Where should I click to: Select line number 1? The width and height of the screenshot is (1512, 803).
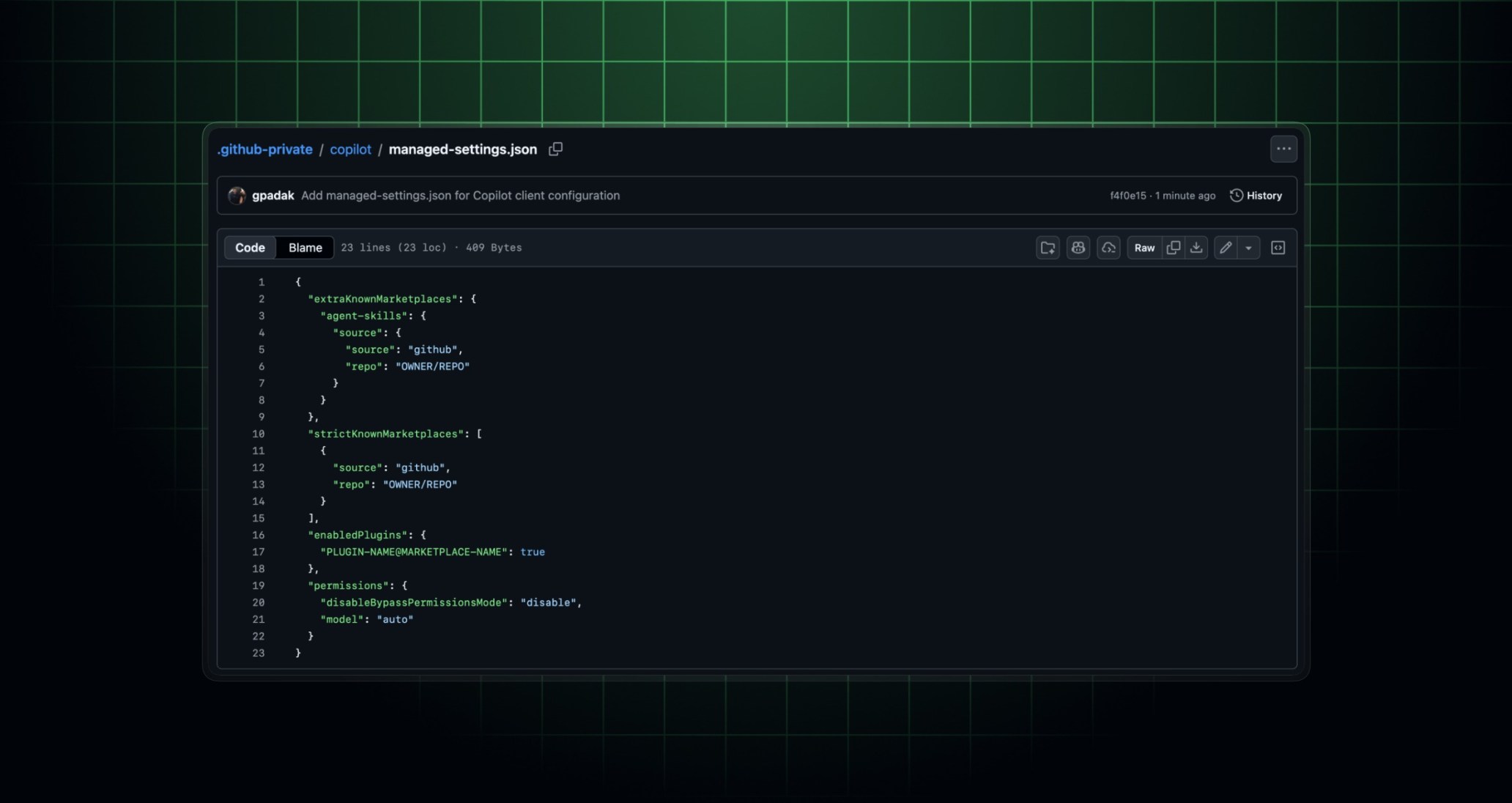click(x=261, y=282)
